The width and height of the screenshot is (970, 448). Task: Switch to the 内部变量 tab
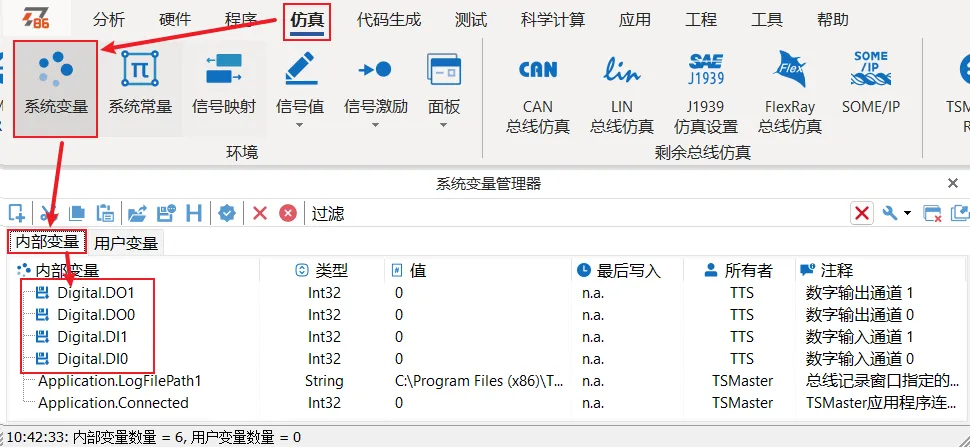click(x=47, y=242)
